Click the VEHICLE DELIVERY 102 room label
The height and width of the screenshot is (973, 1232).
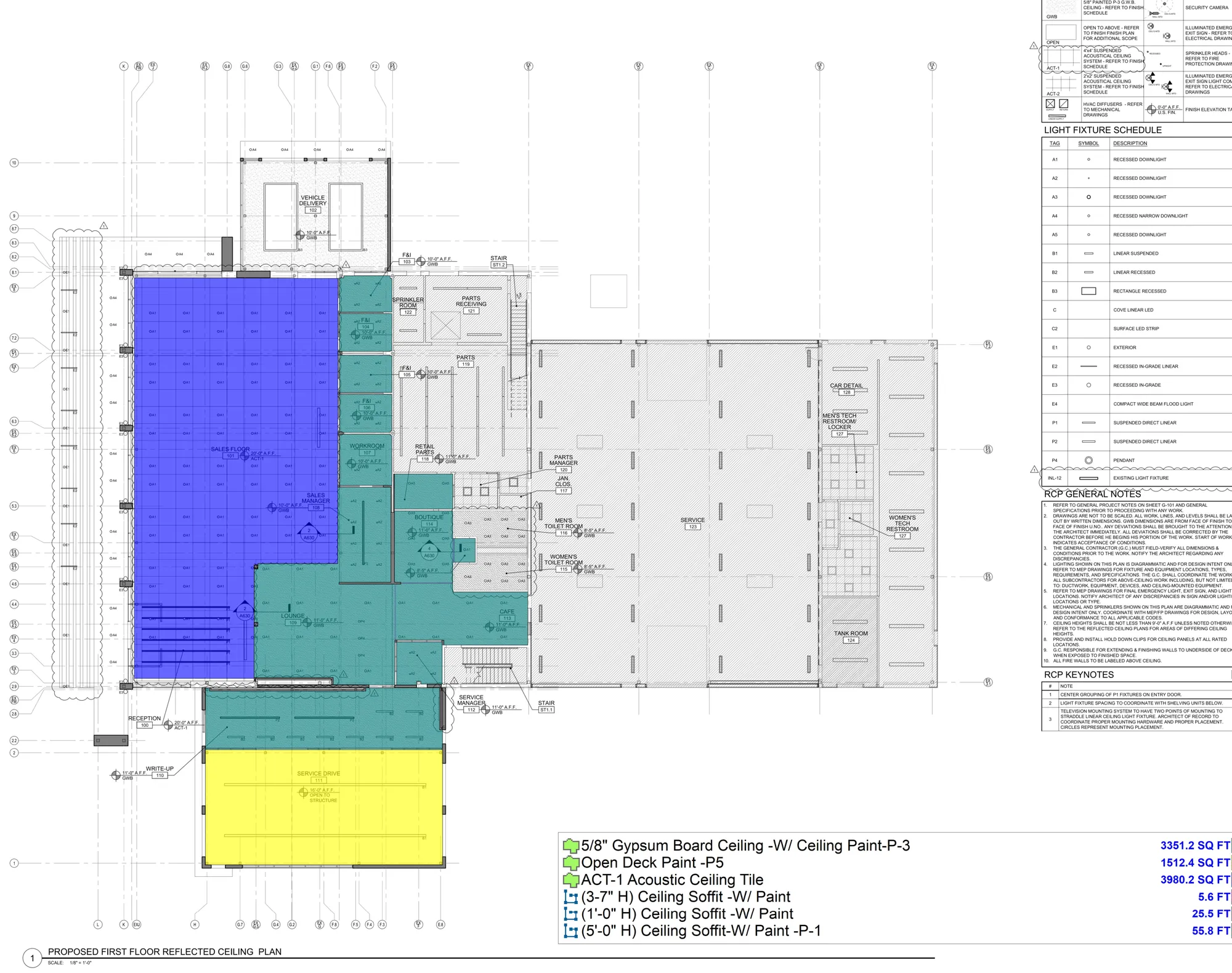pyautogui.click(x=313, y=204)
